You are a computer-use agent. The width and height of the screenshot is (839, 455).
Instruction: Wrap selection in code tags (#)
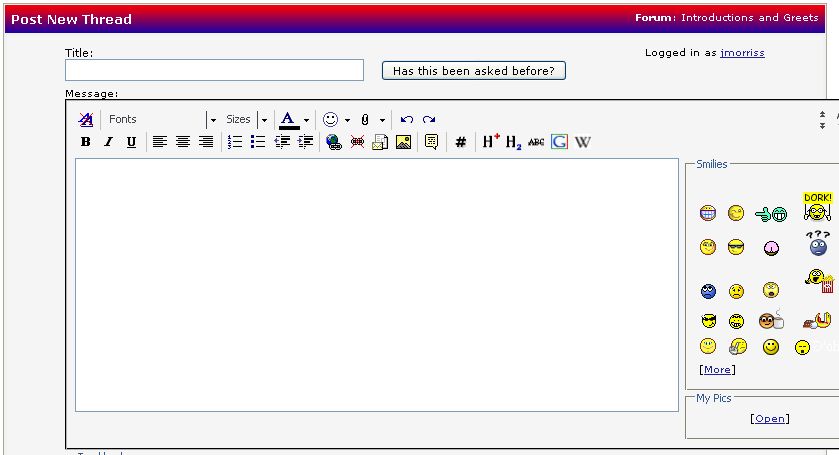460,142
